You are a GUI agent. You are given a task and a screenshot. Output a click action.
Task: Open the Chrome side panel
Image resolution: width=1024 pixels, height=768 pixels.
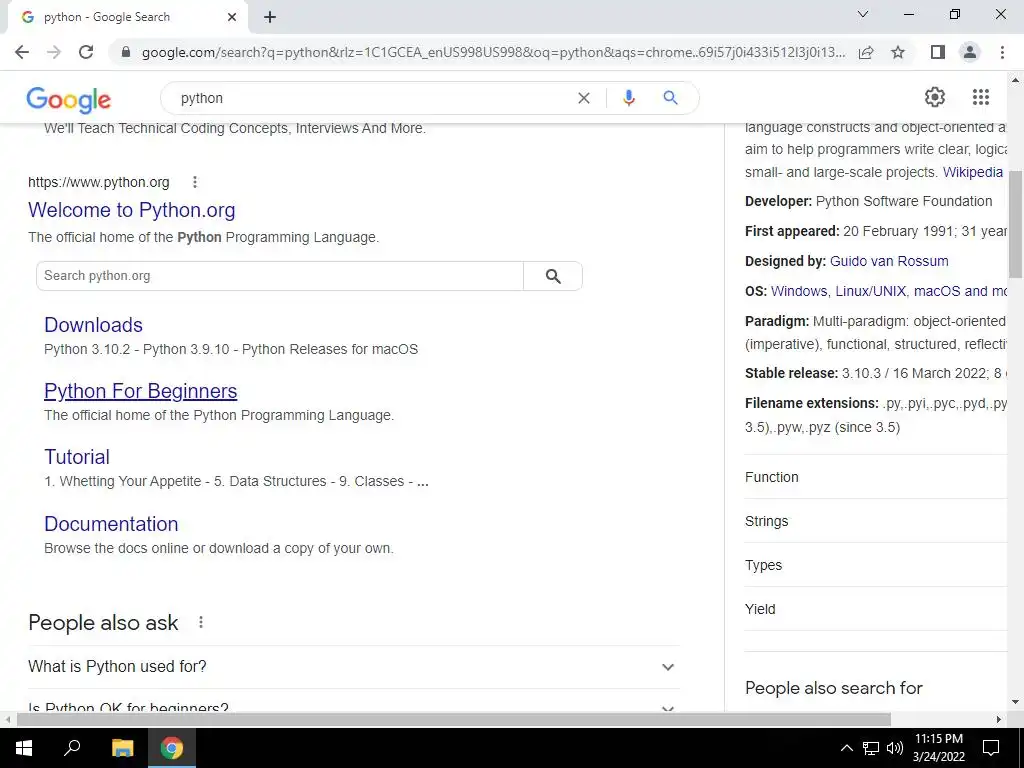[x=938, y=52]
